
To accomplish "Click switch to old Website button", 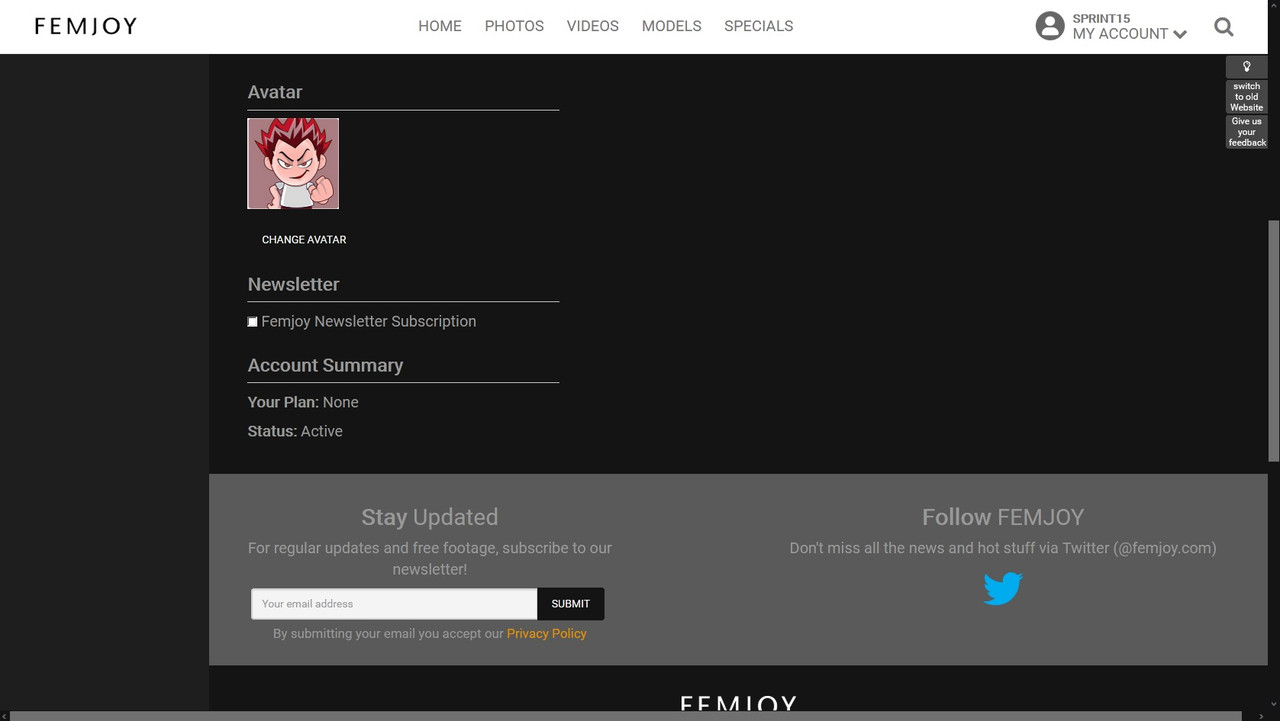I will coord(1247,97).
